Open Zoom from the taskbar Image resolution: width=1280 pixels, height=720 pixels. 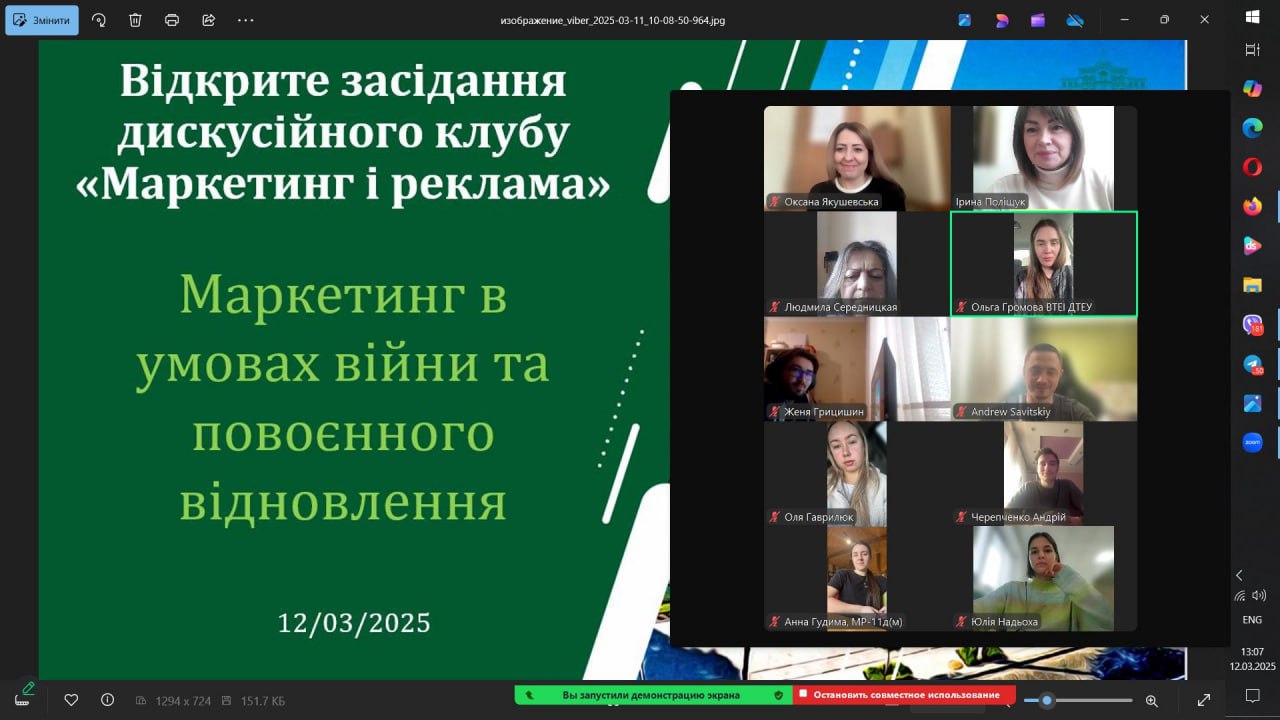click(x=1252, y=442)
